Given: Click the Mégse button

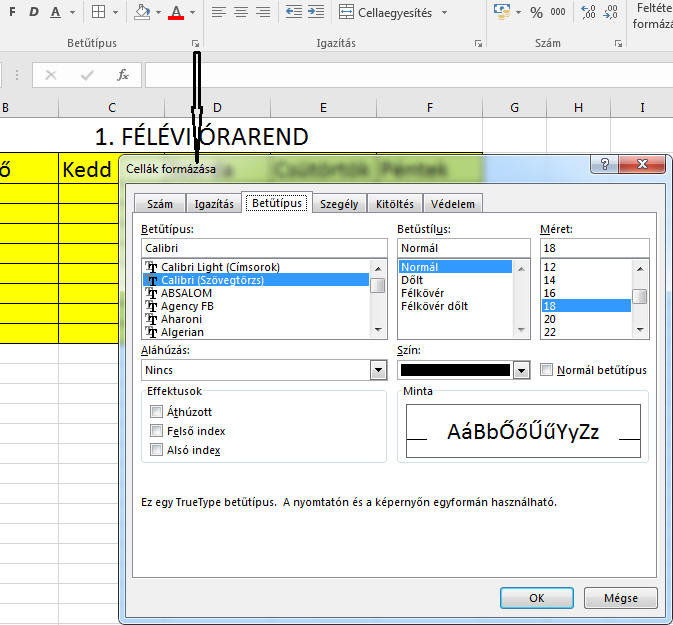Looking at the screenshot, I should tap(620, 598).
